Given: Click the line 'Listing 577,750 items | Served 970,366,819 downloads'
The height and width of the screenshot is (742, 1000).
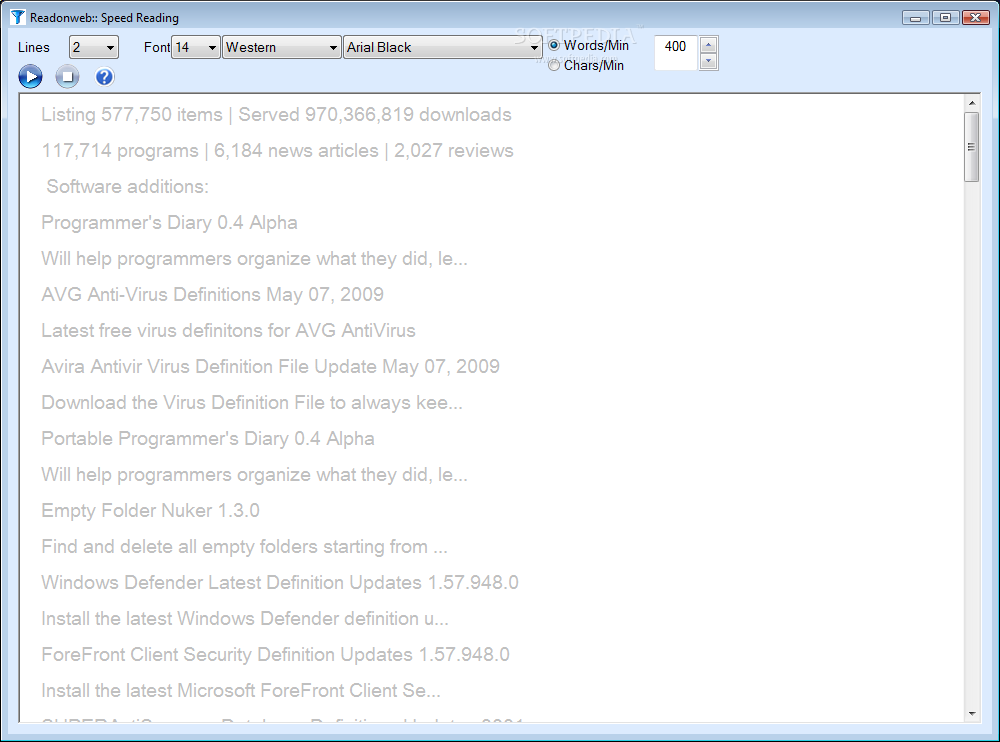Looking at the screenshot, I should pos(276,115).
